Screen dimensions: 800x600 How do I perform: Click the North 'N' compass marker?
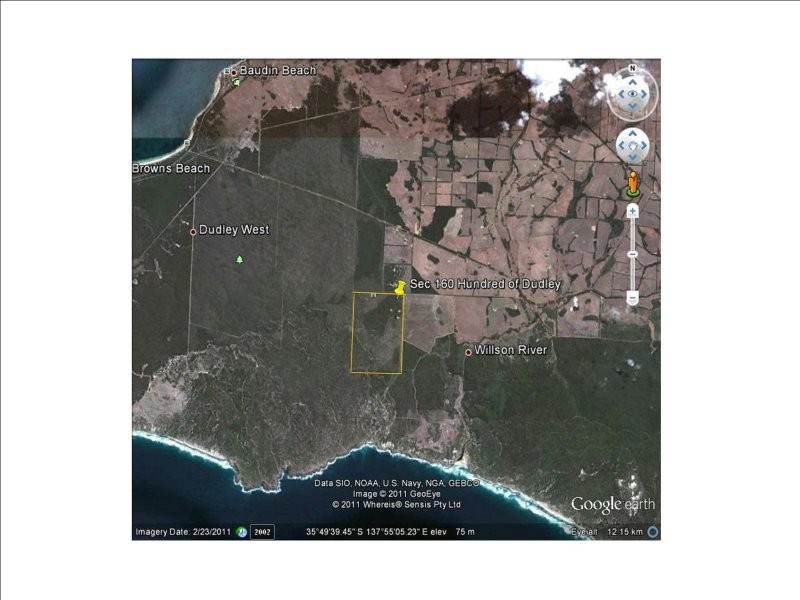point(632,69)
